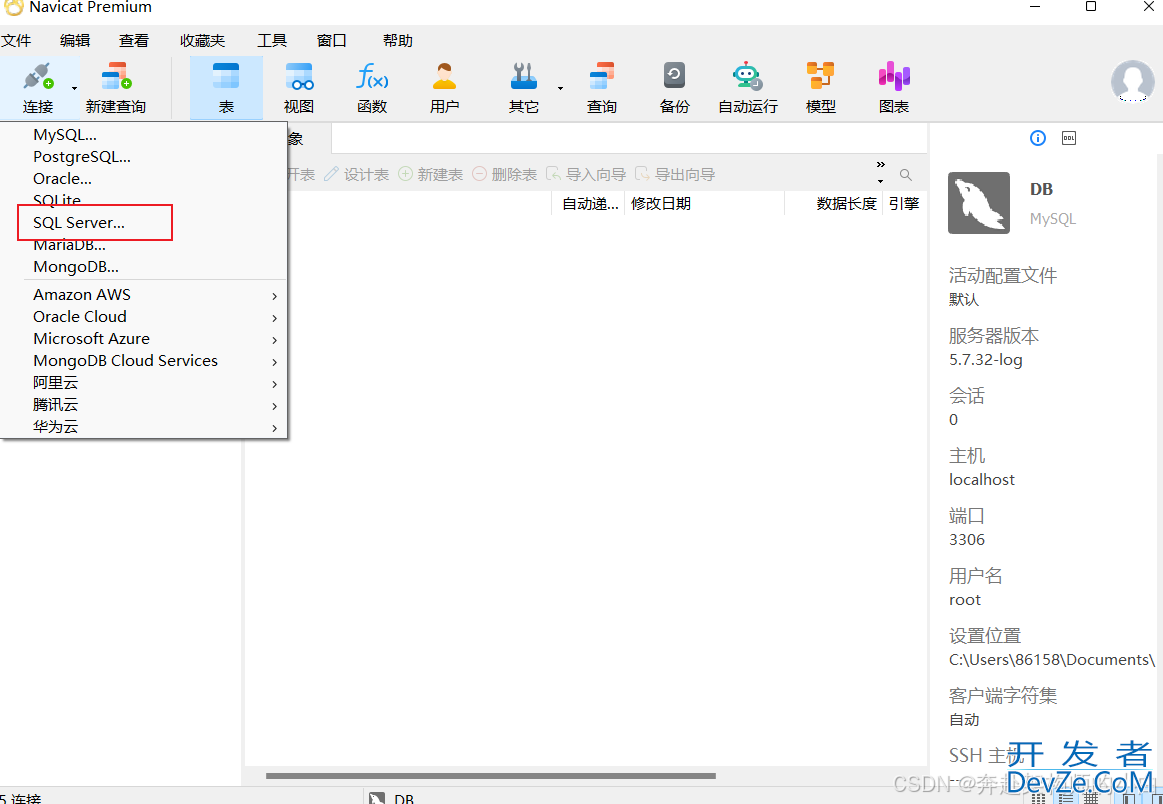The width and height of the screenshot is (1163, 804).
Task: Click the 设计表 button
Action: coord(357,174)
